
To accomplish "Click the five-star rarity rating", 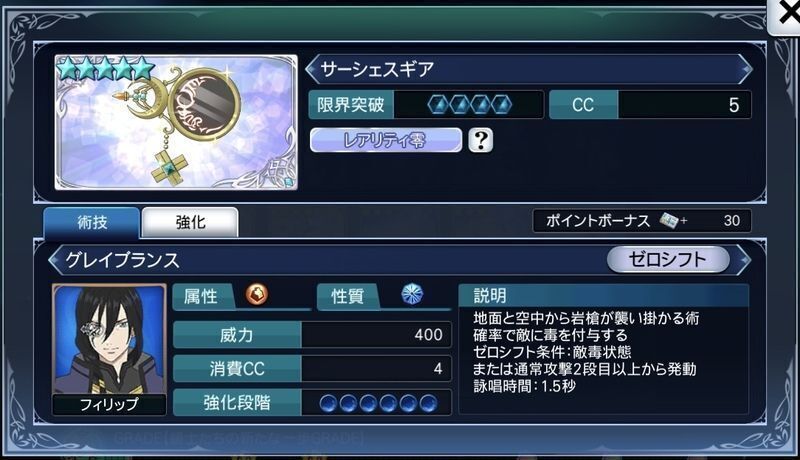I will pyautogui.click(x=105, y=69).
